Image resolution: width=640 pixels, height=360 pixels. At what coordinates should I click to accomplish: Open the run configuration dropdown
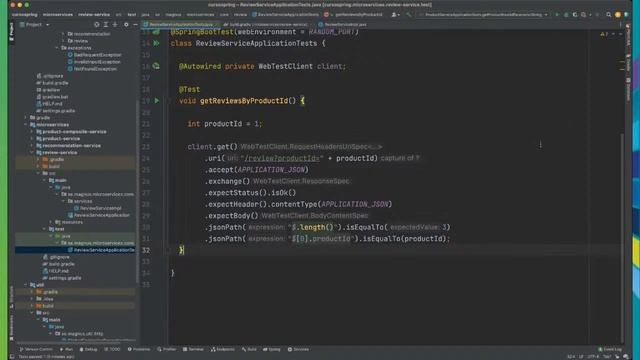(x=484, y=15)
